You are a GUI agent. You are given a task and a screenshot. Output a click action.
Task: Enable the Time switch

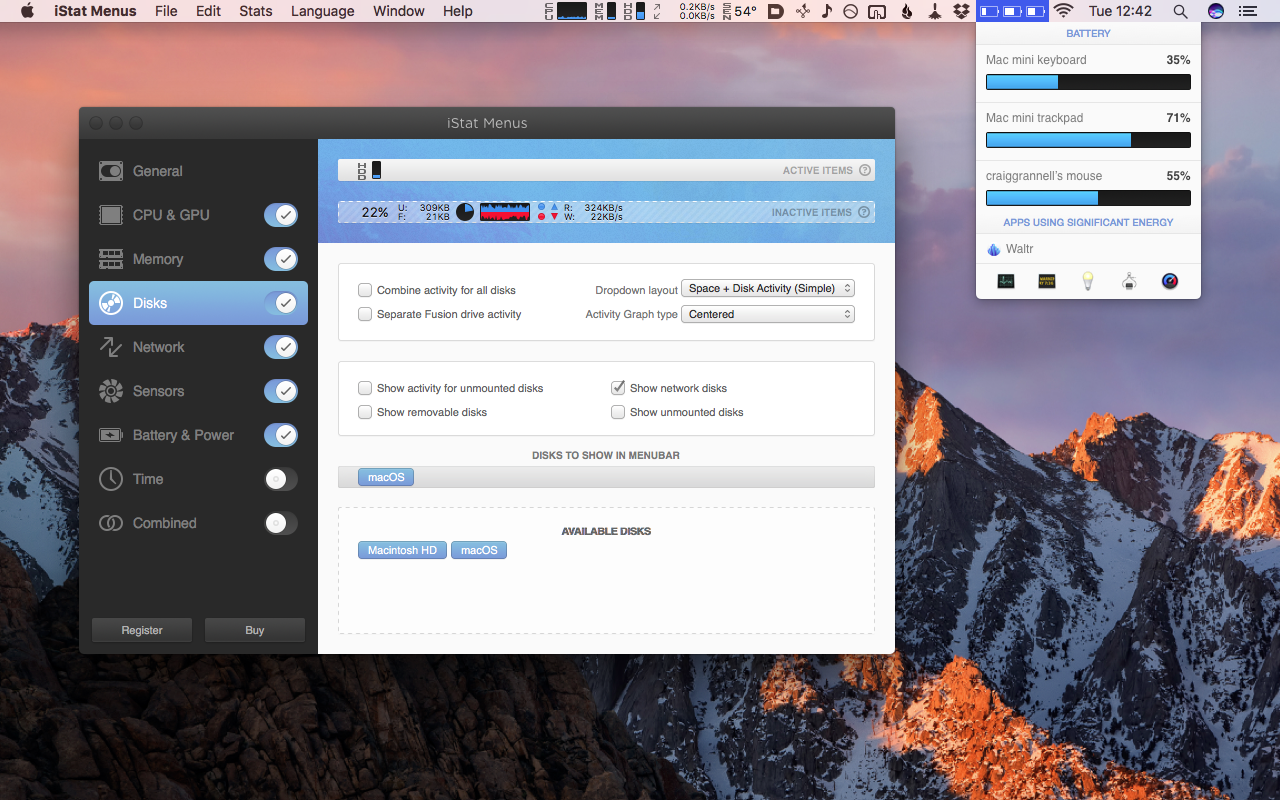click(281, 479)
